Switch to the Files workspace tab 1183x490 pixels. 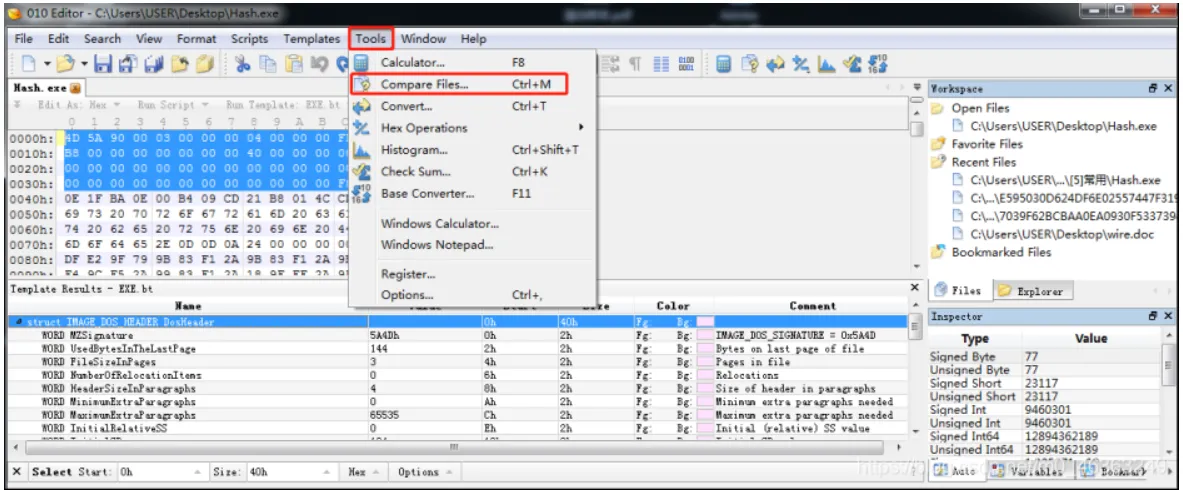click(x=959, y=291)
